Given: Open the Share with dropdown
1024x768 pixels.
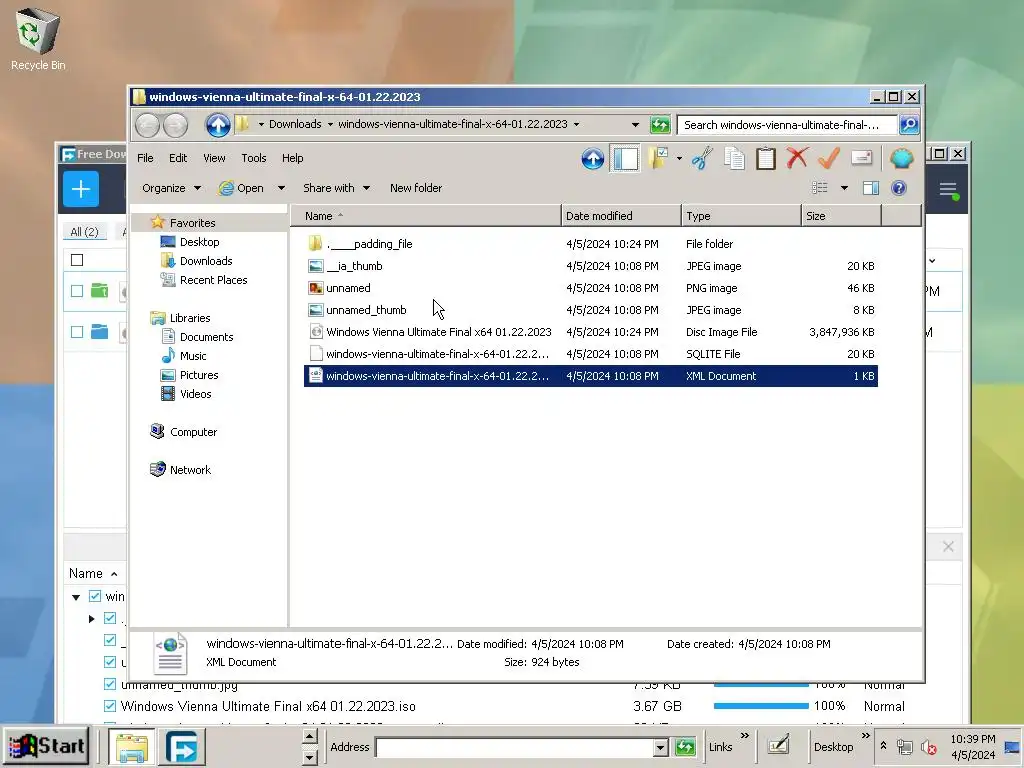Looking at the screenshot, I should [336, 188].
